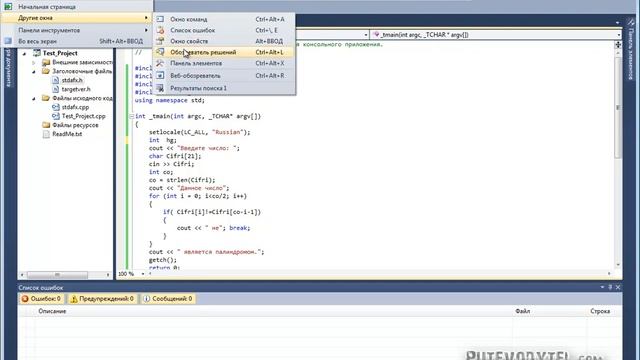Open the document tabs overflow dropdown
This screenshot has width=640, height=360.
[618, 22]
